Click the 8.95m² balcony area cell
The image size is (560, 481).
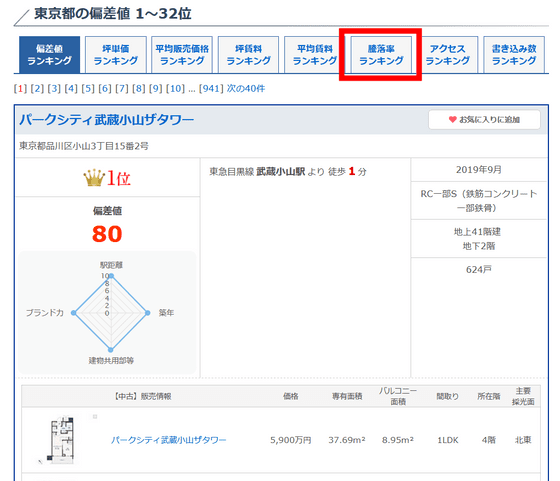[x=398, y=440]
